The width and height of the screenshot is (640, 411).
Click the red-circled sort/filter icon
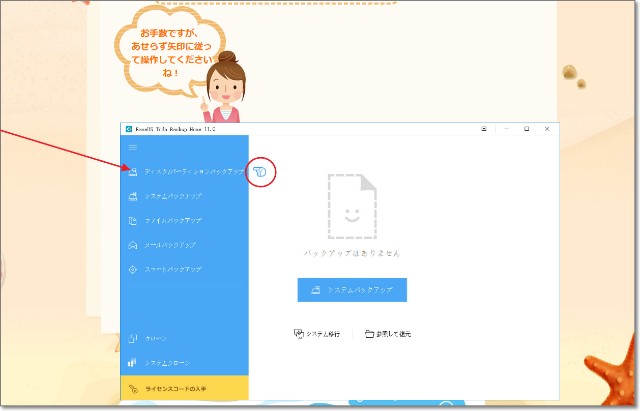260,172
